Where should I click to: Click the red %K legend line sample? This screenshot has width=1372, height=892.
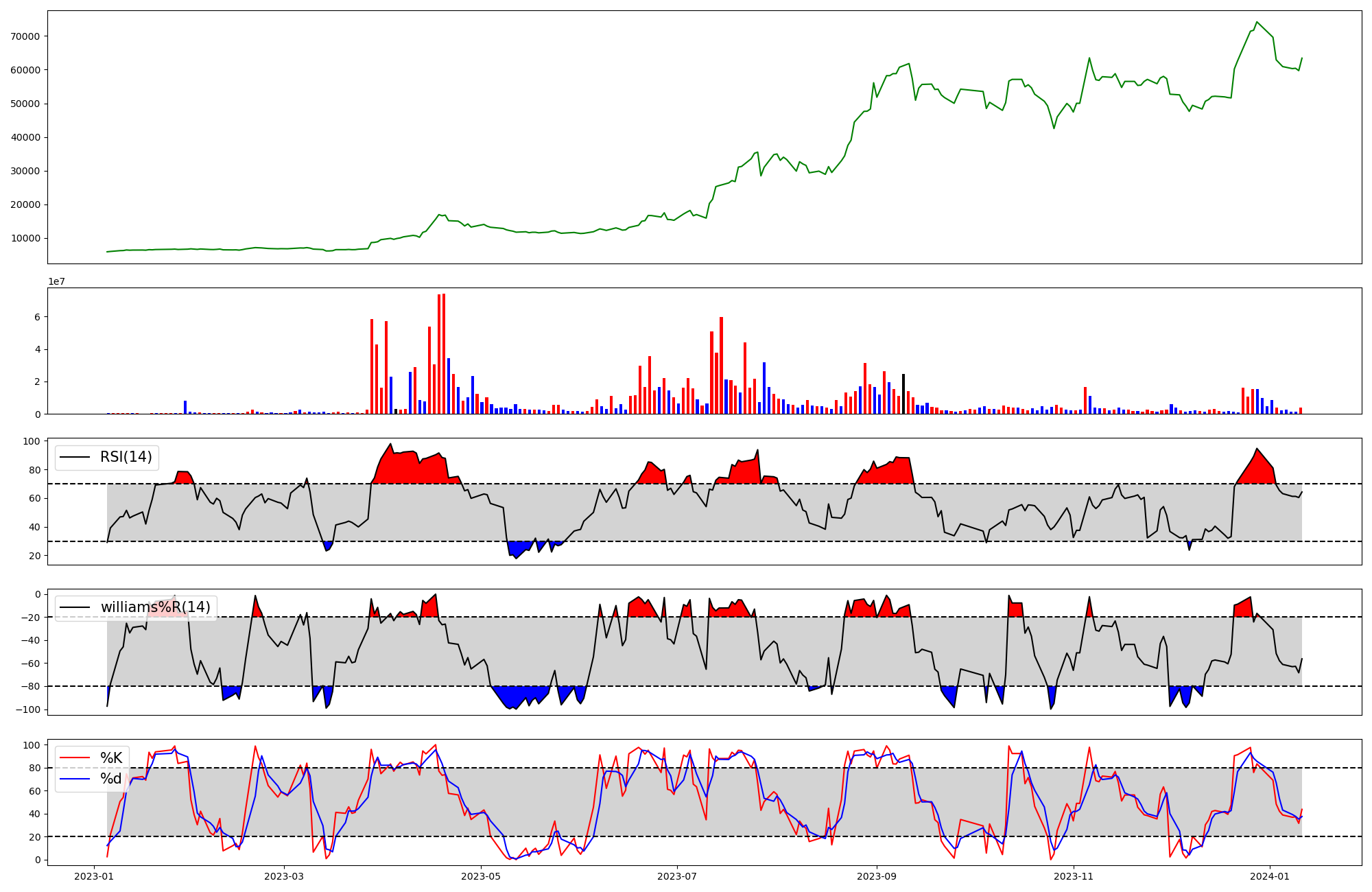(x=75, y=758)
